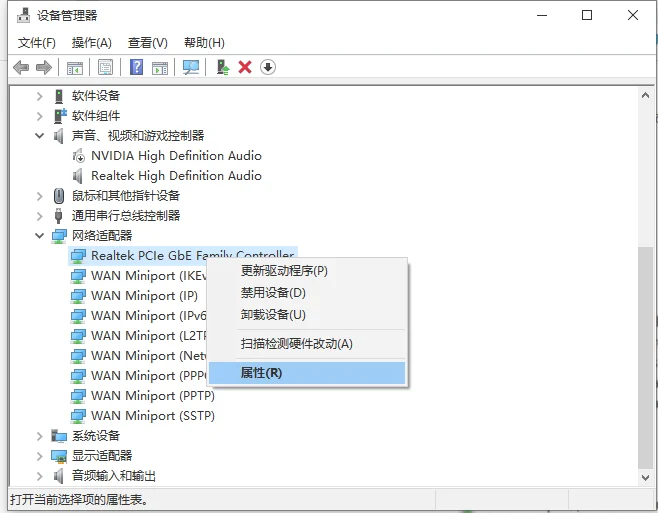Image resolution: width=658 pixels, height=513 pixels.
Task: Select WAN Miniport (SSTP) adapter
Action: pyautogui.click(x=152, y=416)
